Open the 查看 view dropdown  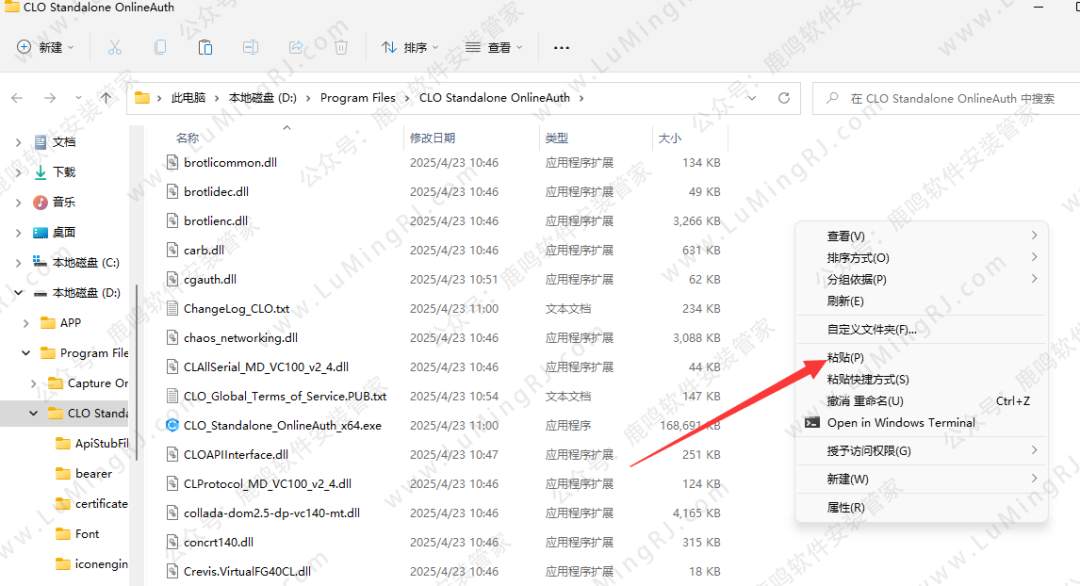495,47
